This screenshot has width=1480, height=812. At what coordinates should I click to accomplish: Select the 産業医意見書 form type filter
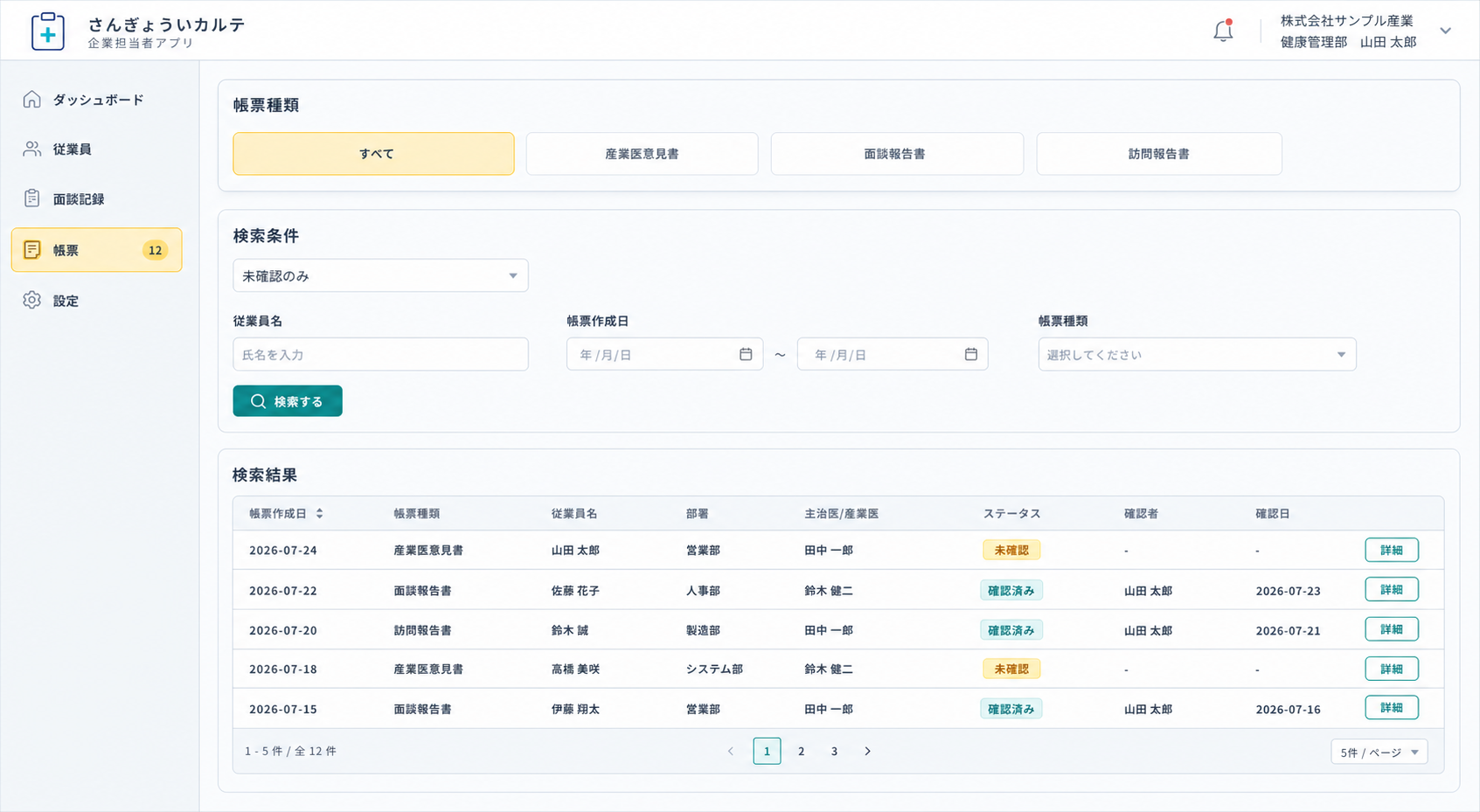(x=642, y=154)
